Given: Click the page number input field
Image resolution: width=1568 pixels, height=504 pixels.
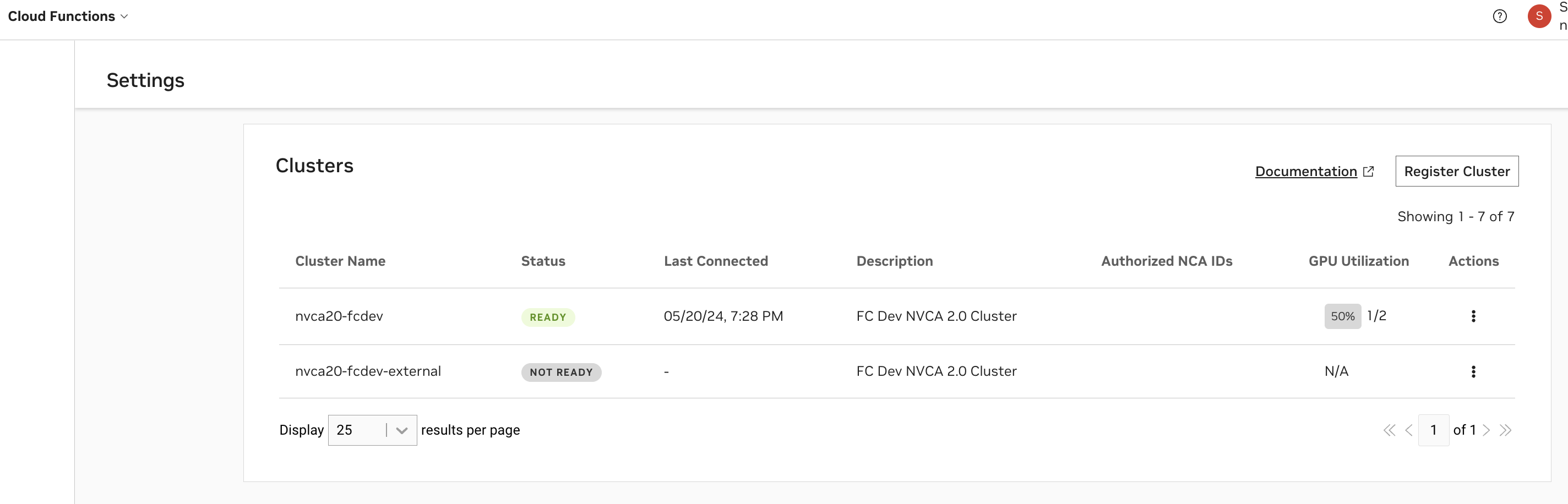Looking at the screenshot, I should click(x=1434, y=430).
